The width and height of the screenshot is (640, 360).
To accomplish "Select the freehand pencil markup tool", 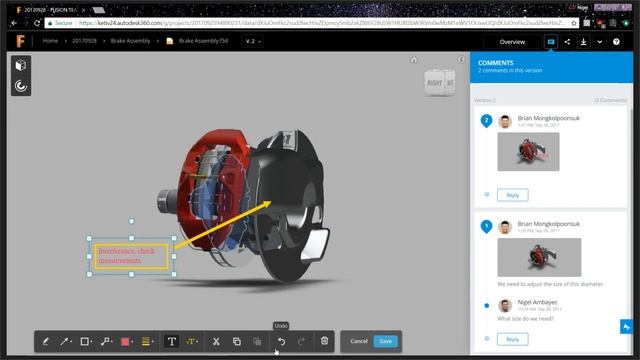I will (46, 342).
